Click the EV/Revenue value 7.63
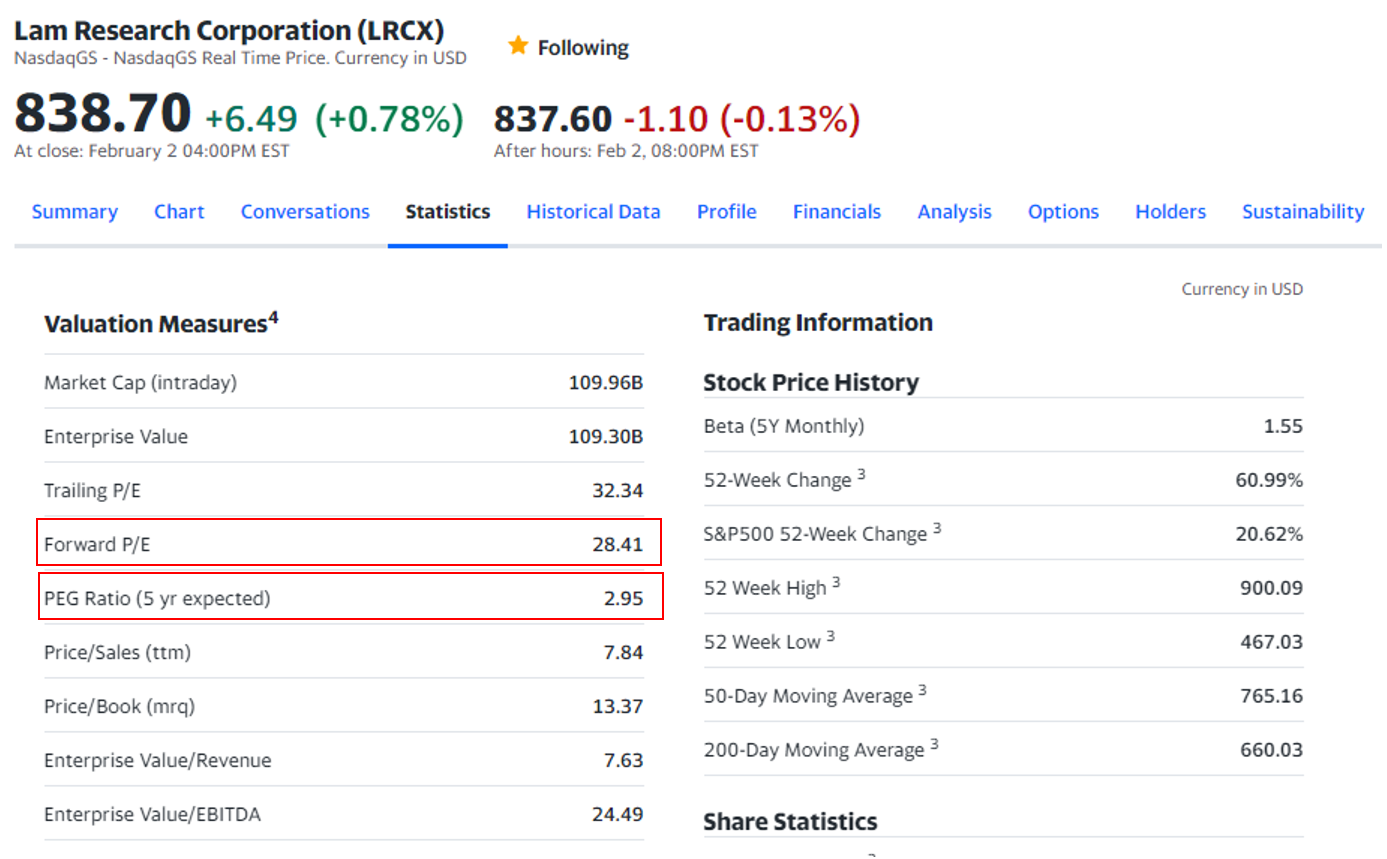The height and width of the screenshot is (859, 1387). coord(623,760)
